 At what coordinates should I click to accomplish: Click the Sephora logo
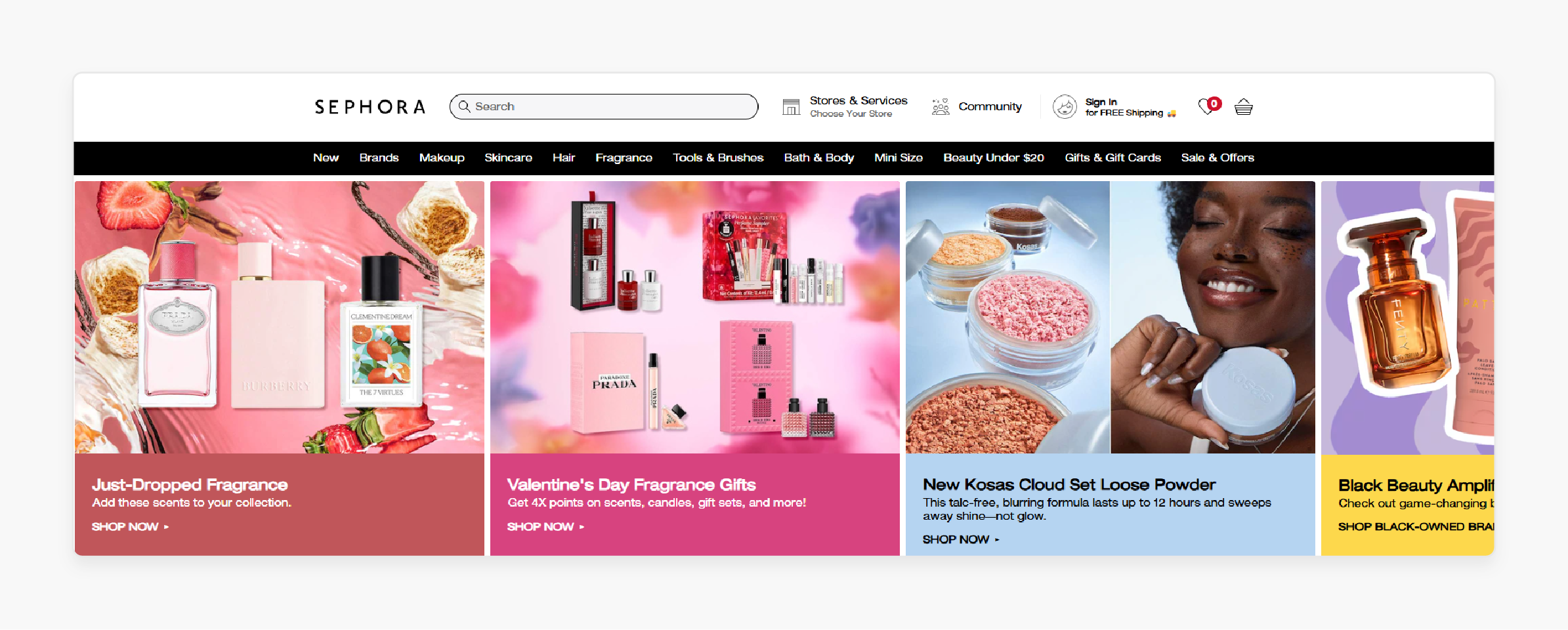(370, 107)
